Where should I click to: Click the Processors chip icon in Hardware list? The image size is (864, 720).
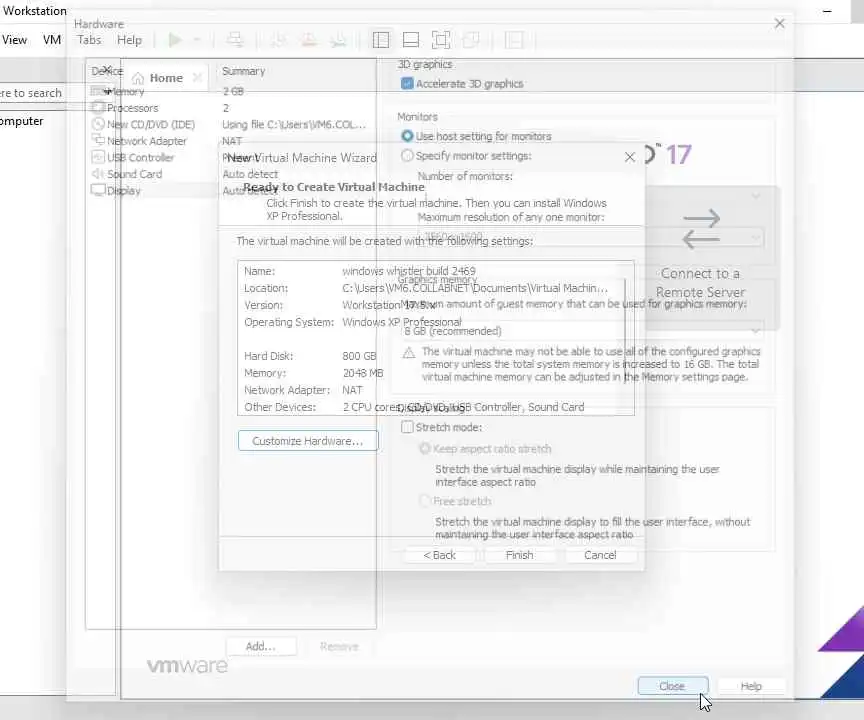click(98, 107)
